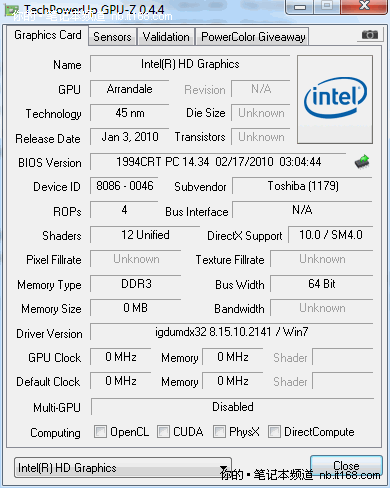The image size is (390, 488).
Task: Enable the OpenCL checkbox
Action: point(100,431)
